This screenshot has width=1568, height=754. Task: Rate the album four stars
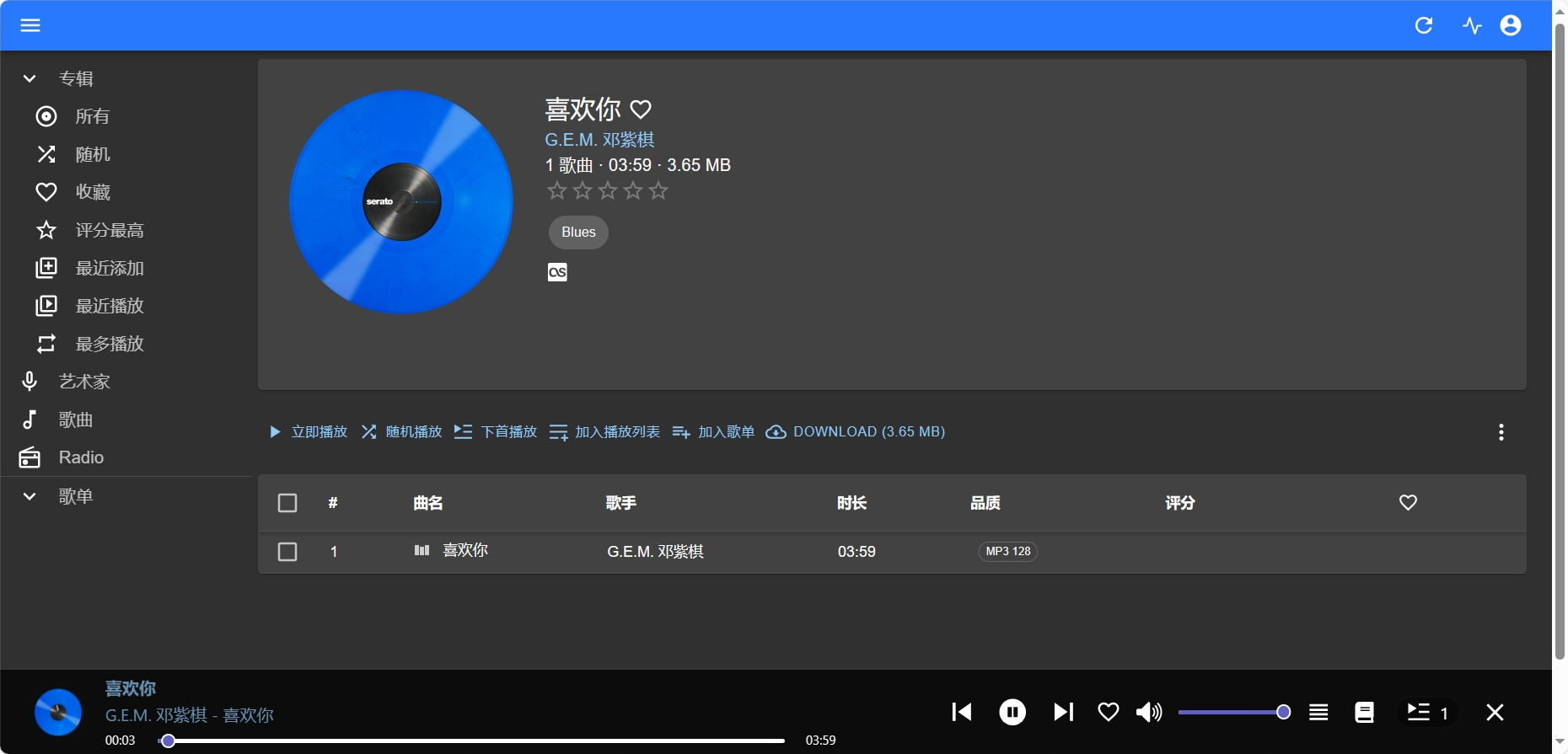(x=633, y=190)
